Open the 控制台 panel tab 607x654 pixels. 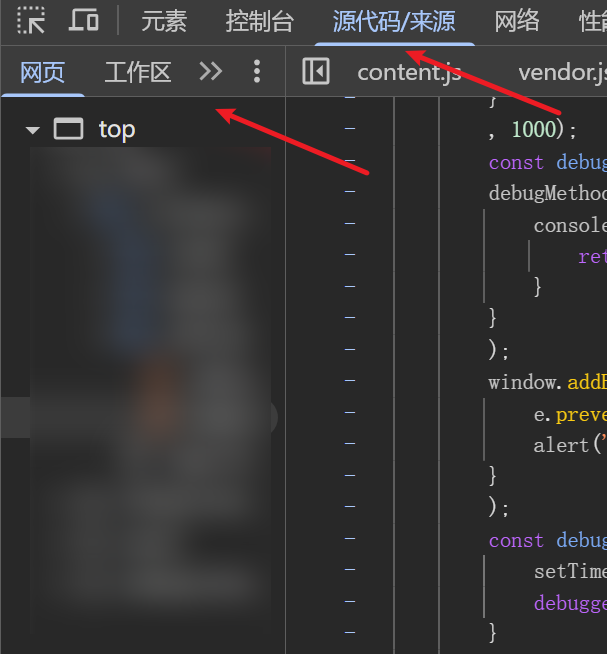(x=259, y=20)
